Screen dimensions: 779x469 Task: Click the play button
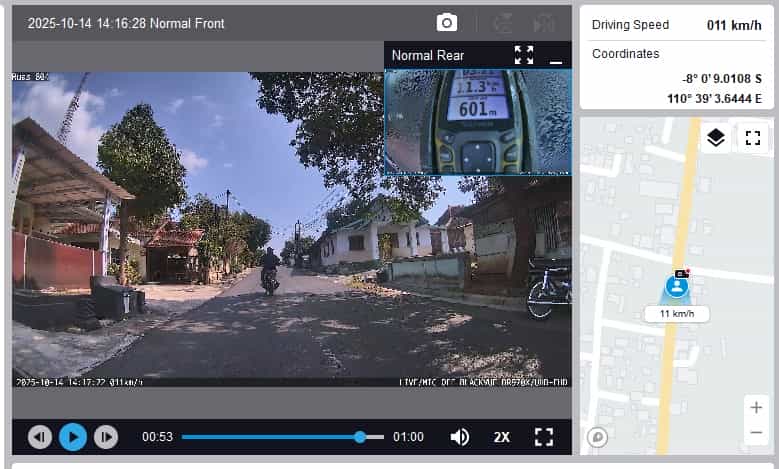pyautogui.click(x=72, y=437)
